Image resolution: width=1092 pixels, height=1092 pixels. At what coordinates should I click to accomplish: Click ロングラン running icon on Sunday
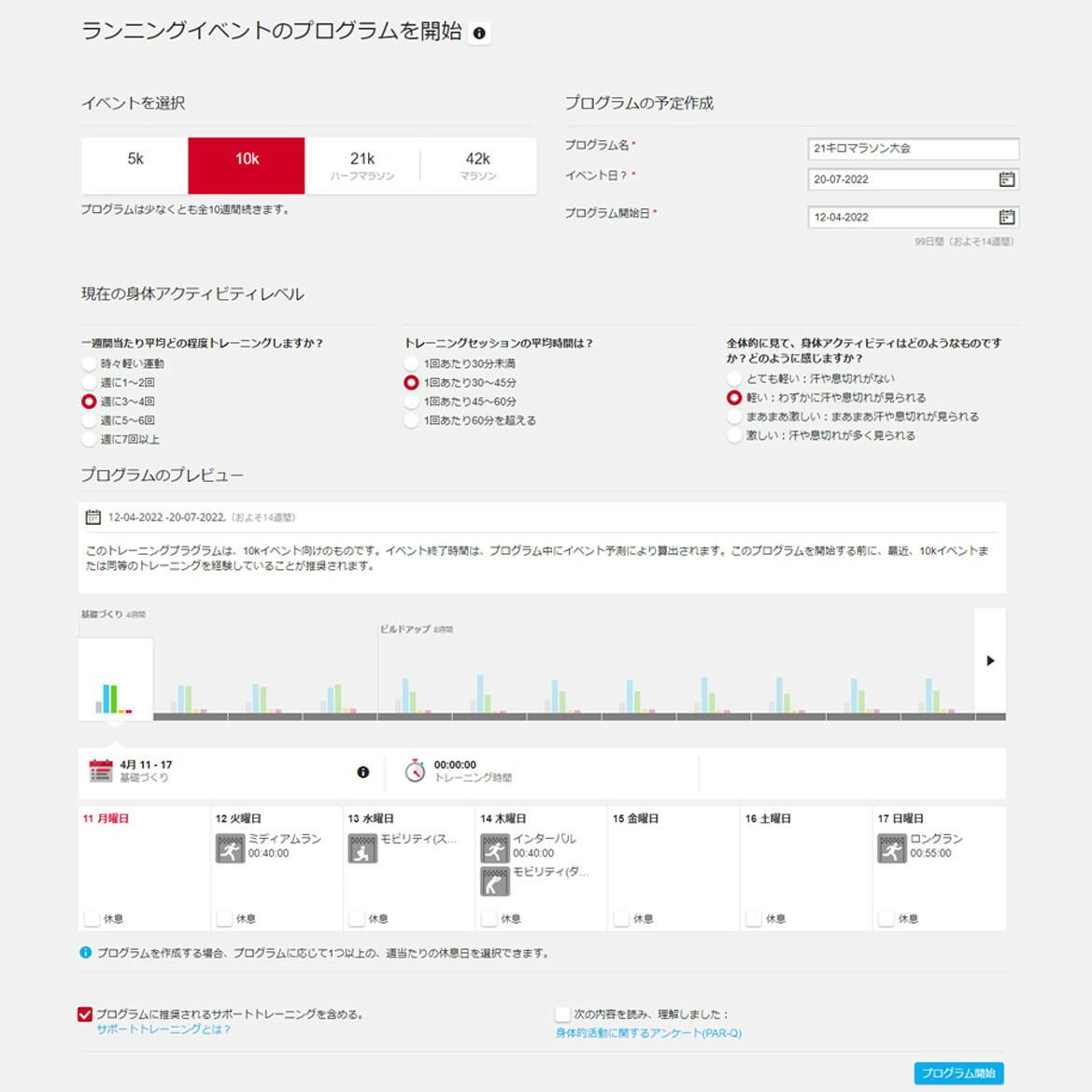point(891,848)
